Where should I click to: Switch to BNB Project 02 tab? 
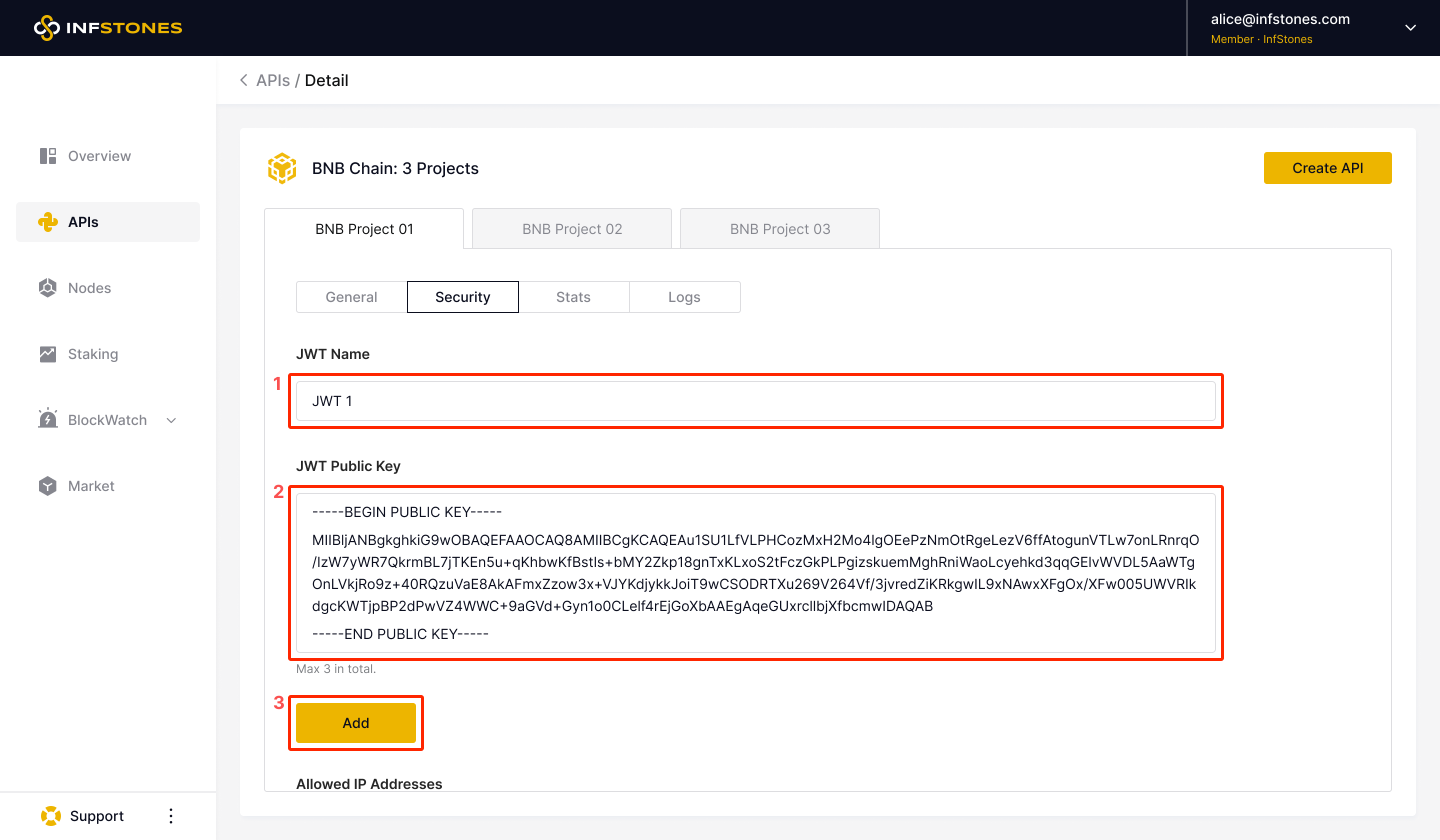click(x=571, y=228)
